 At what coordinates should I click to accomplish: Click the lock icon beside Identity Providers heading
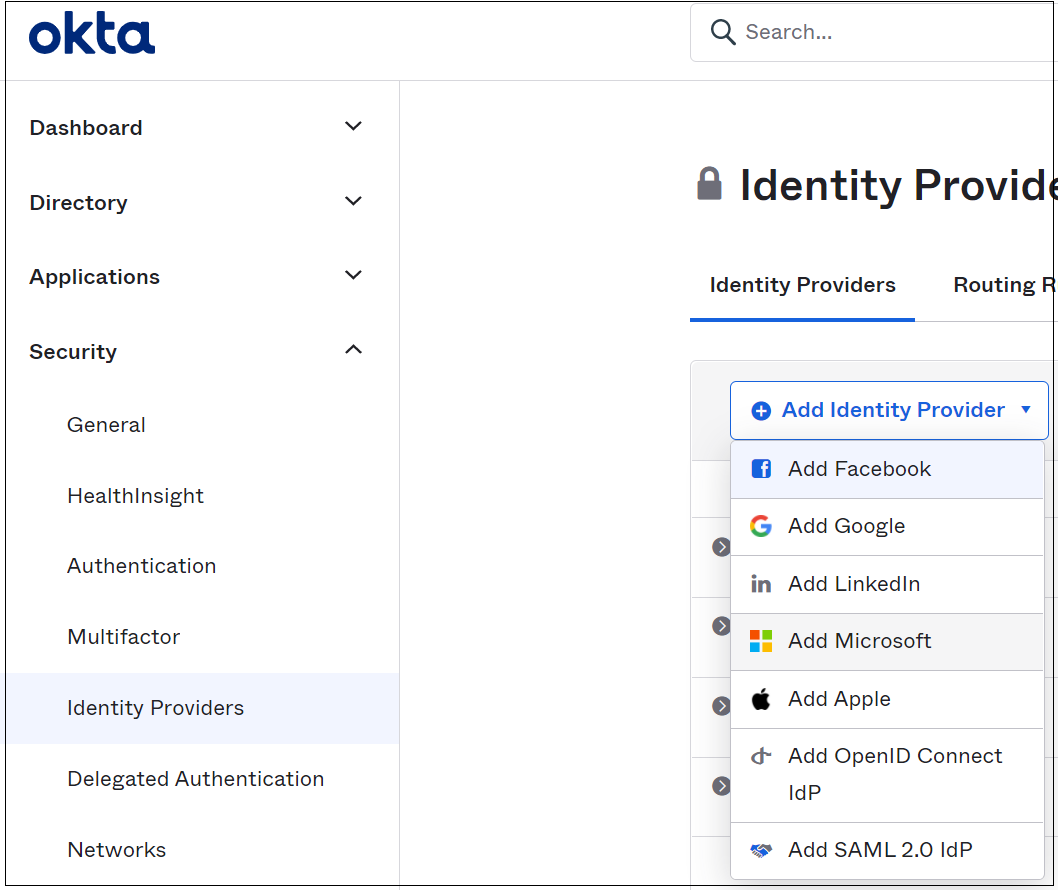[710, 184]
